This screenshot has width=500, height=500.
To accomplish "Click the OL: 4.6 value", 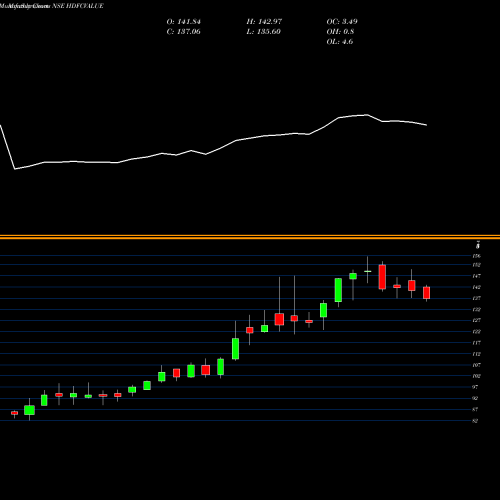I will [340, 42].
